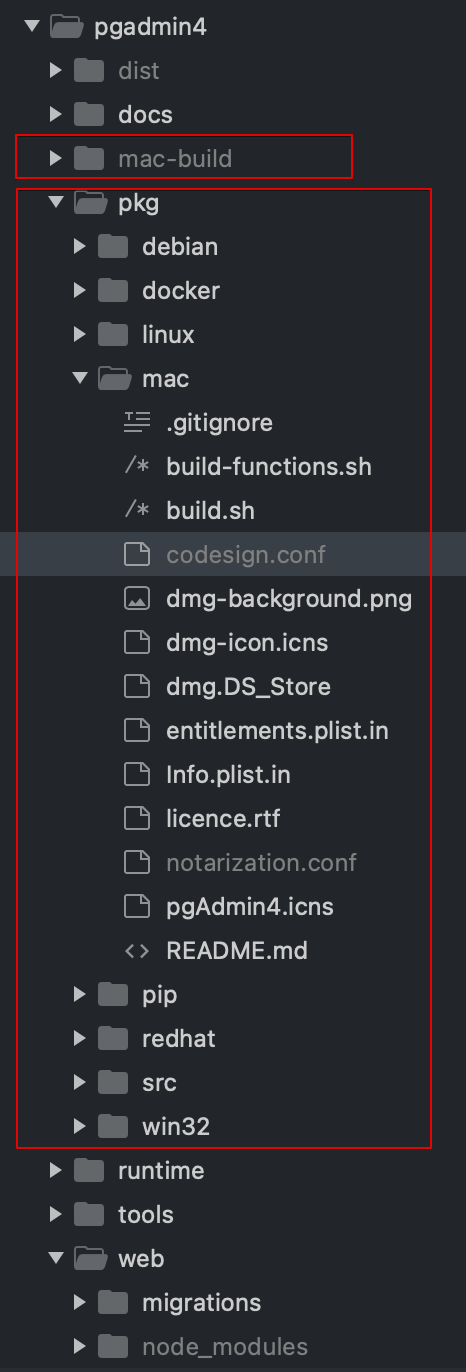The image size is (466, 1372).
Task: Click the image icon beside dmg-background.png
Action: pos(136,599)
